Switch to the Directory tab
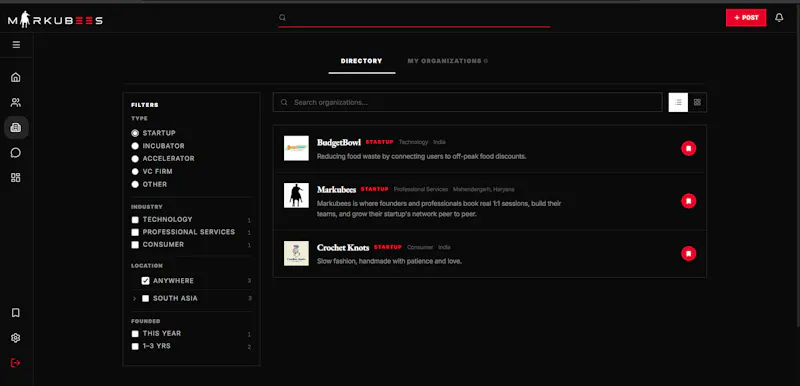Image resolution: width=800 pixels, height=386 pixels. tap(362, 61)
